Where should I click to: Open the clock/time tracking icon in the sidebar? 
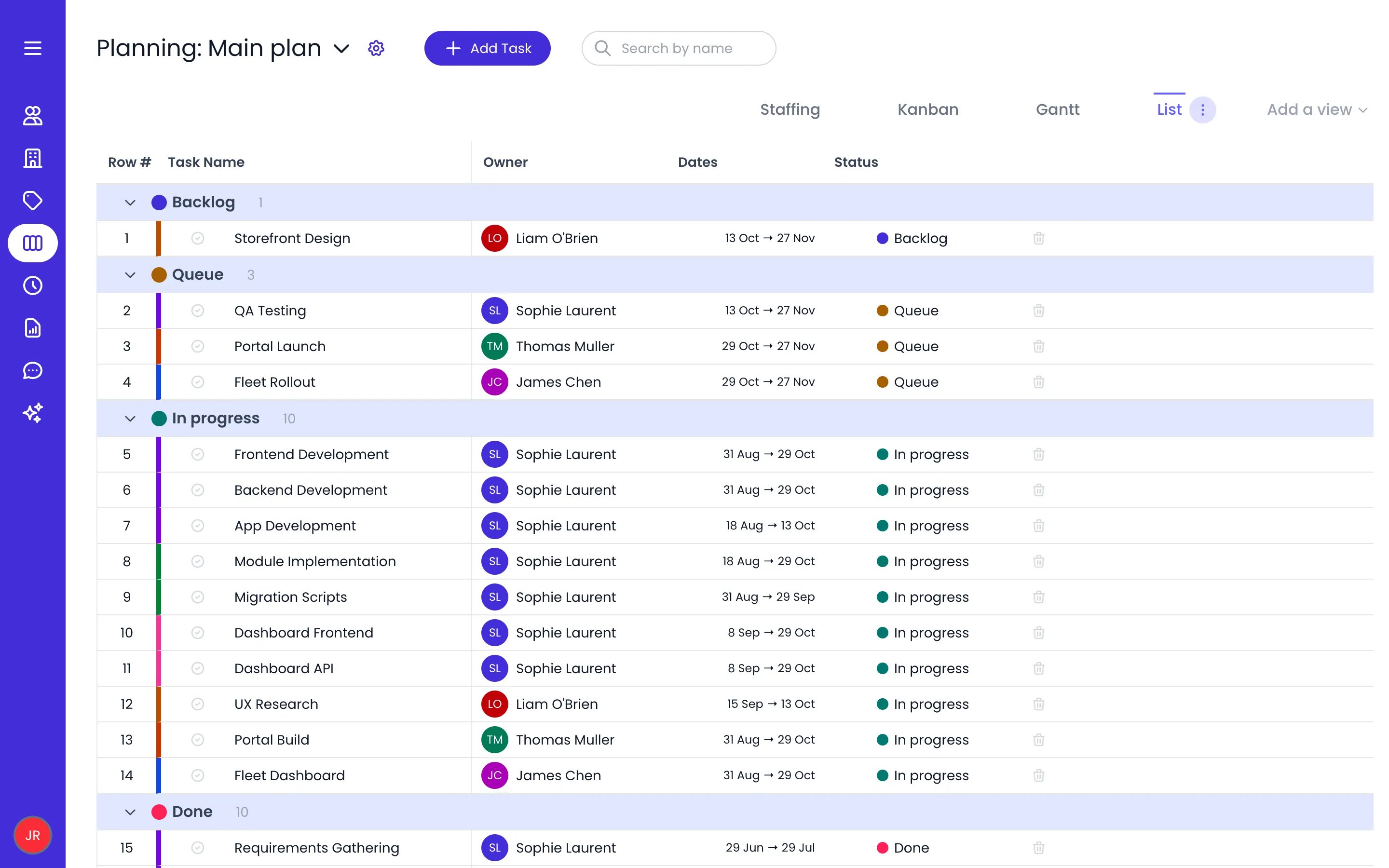pos(33,285)
